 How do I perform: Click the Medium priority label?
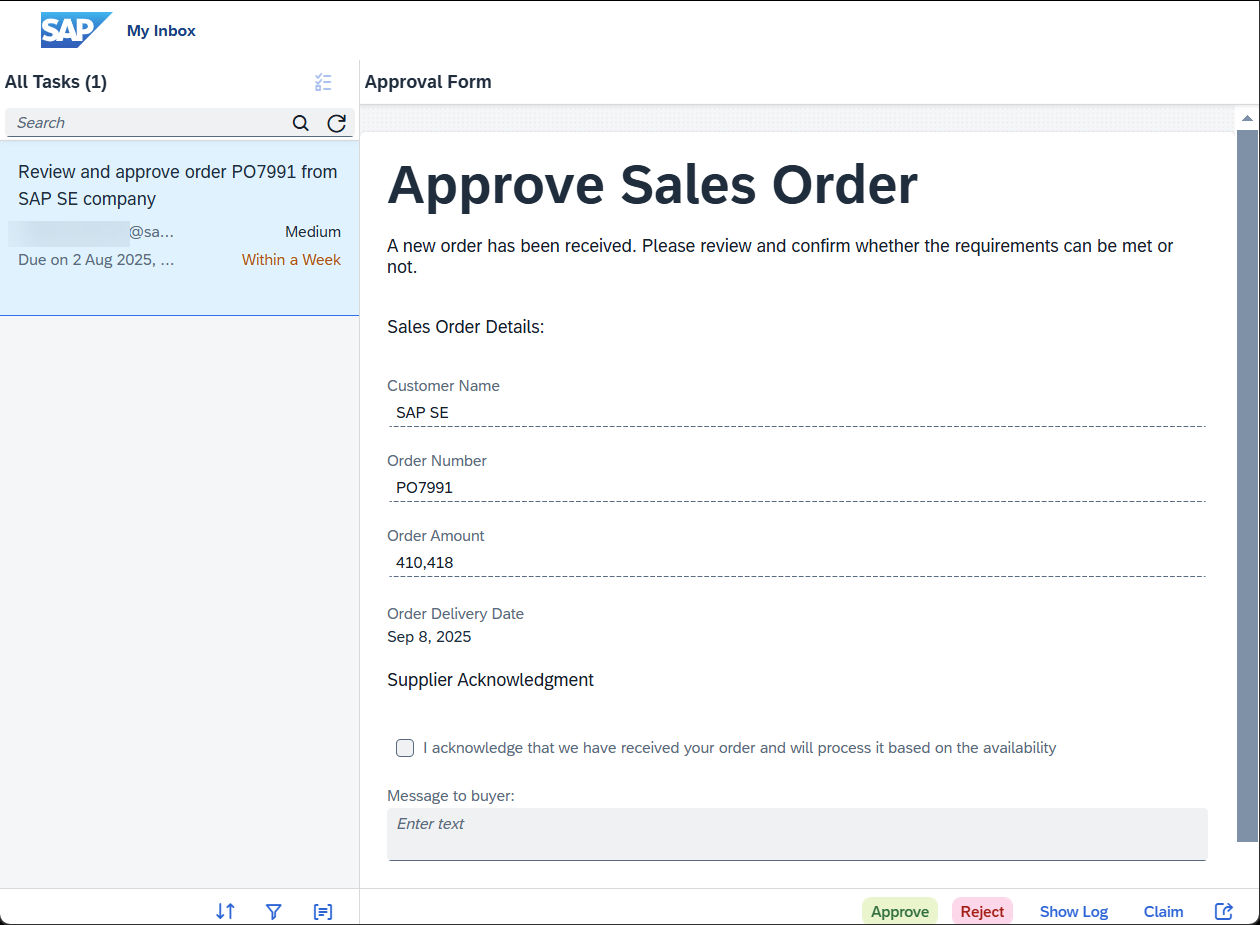[x=313, y=232]
